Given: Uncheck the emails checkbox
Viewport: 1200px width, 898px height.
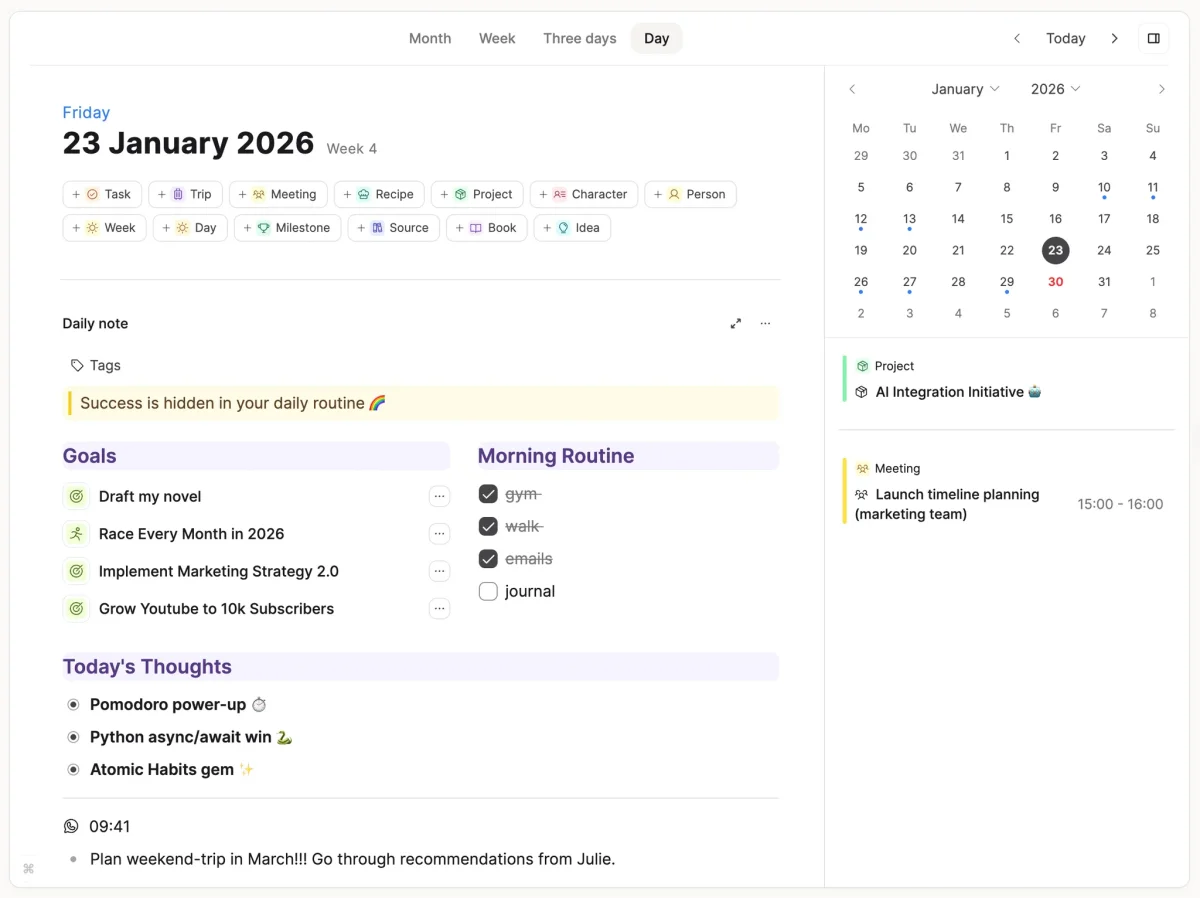Looking at the screenshot, I should click(x=488, y=559).
